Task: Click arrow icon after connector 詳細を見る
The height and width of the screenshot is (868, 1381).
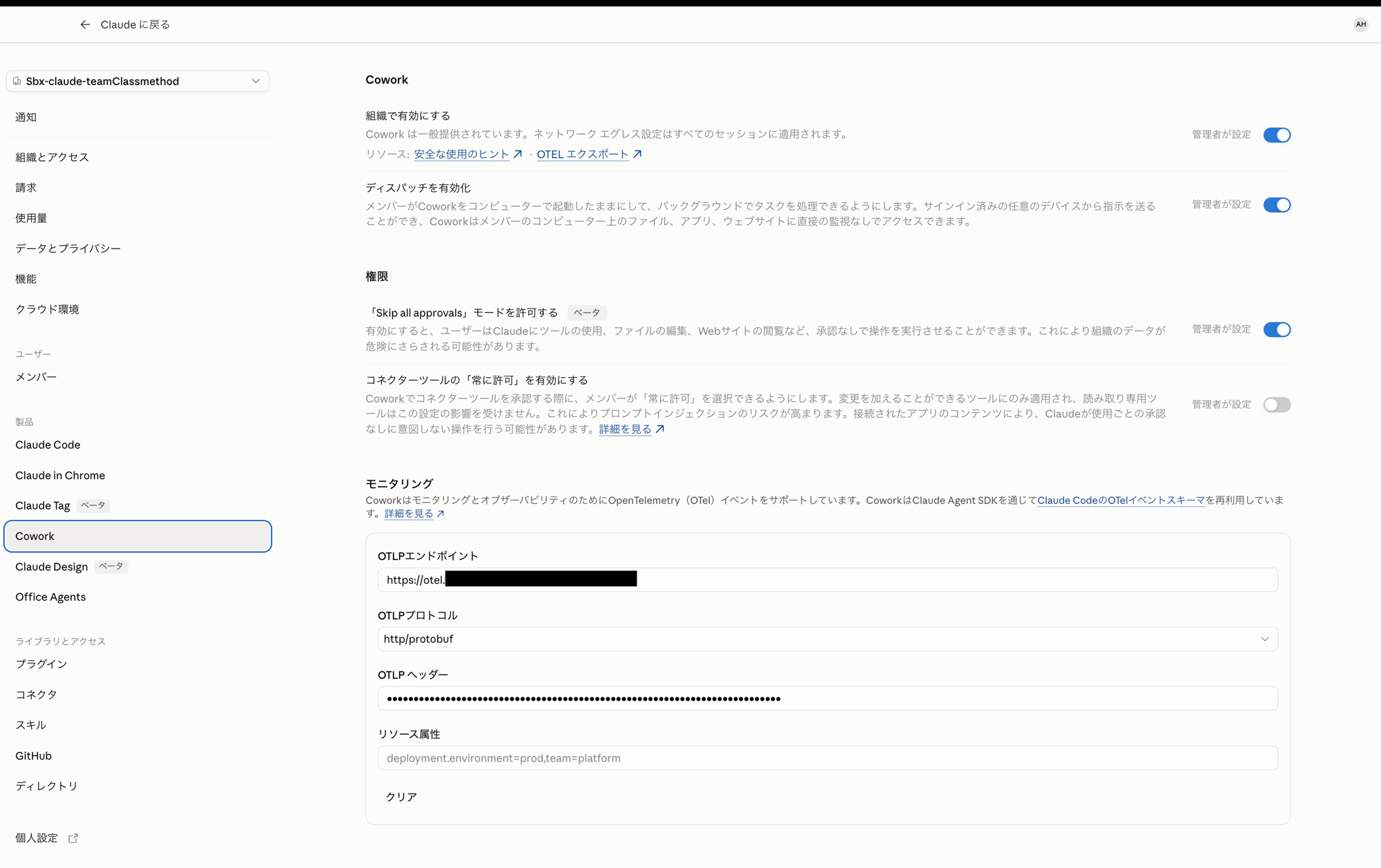Action: tap(660, 430)
